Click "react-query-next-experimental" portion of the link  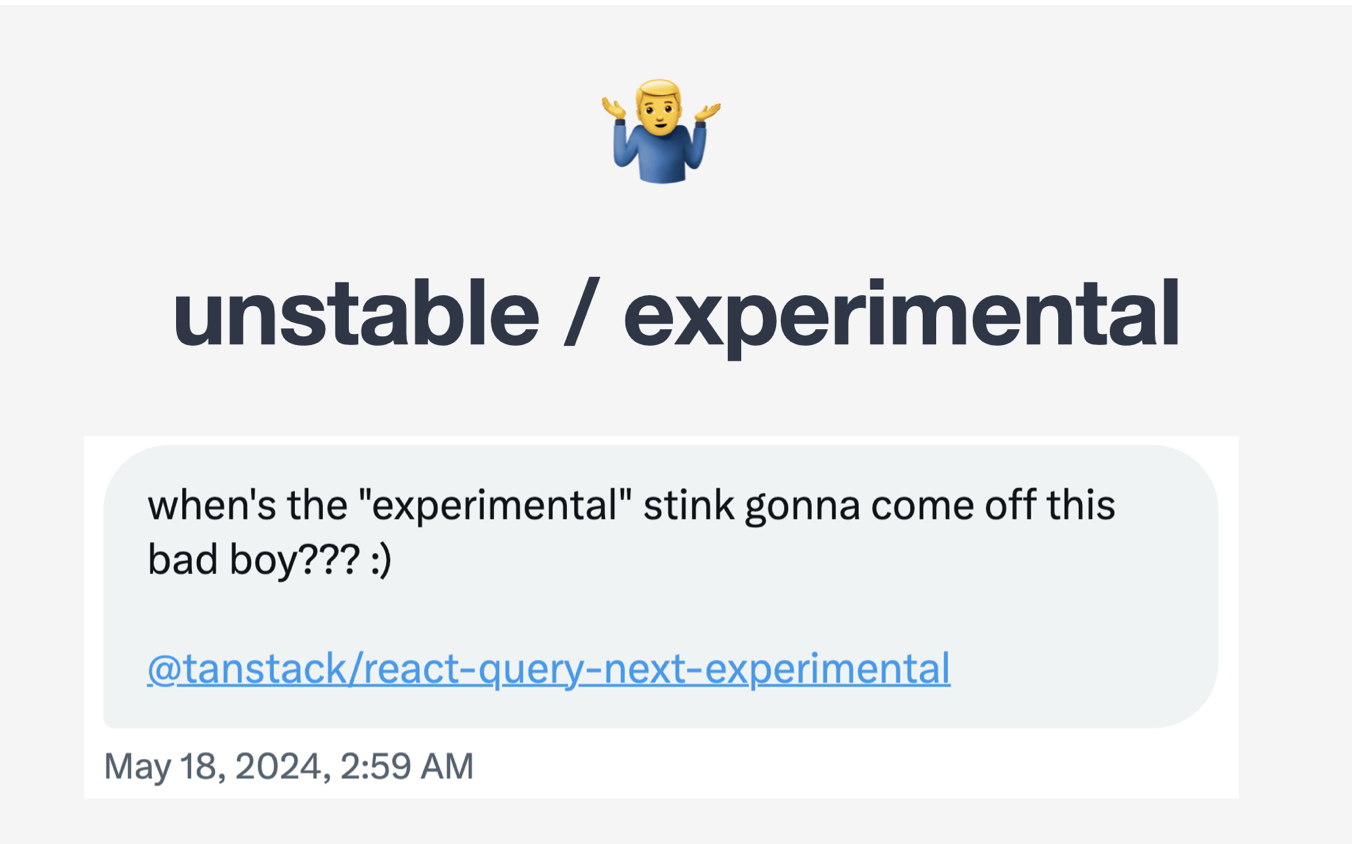coord(657,668)
